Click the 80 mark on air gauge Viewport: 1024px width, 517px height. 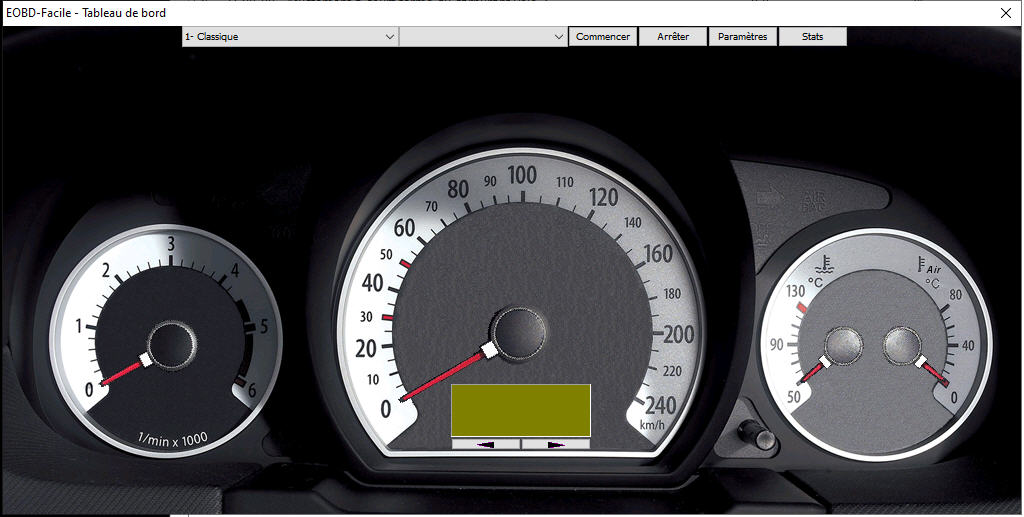(955, 294)
